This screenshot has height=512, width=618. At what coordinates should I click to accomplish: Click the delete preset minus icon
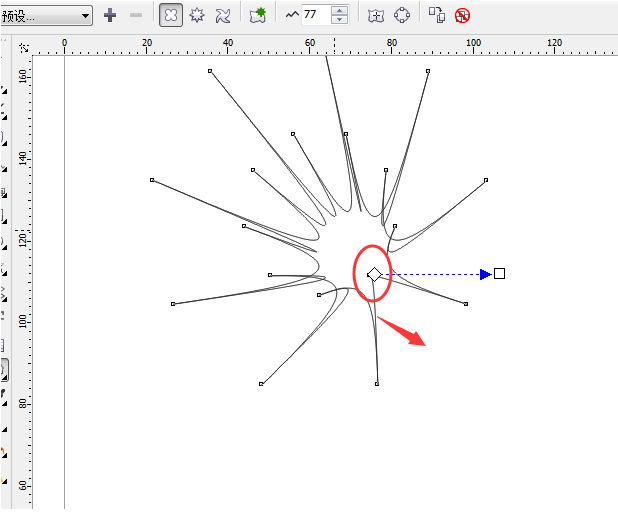click(x=136, y=15)
